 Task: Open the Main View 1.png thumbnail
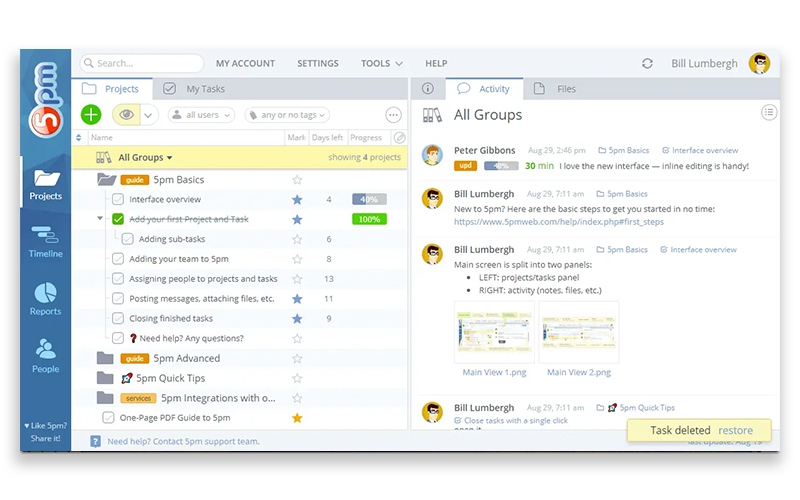(x=494, y=333)
